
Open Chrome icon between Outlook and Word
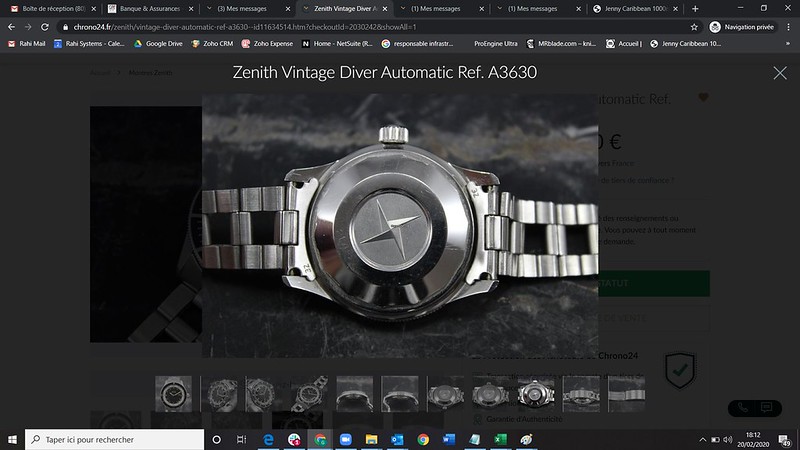pyautogui.click(x=423, y=439)
